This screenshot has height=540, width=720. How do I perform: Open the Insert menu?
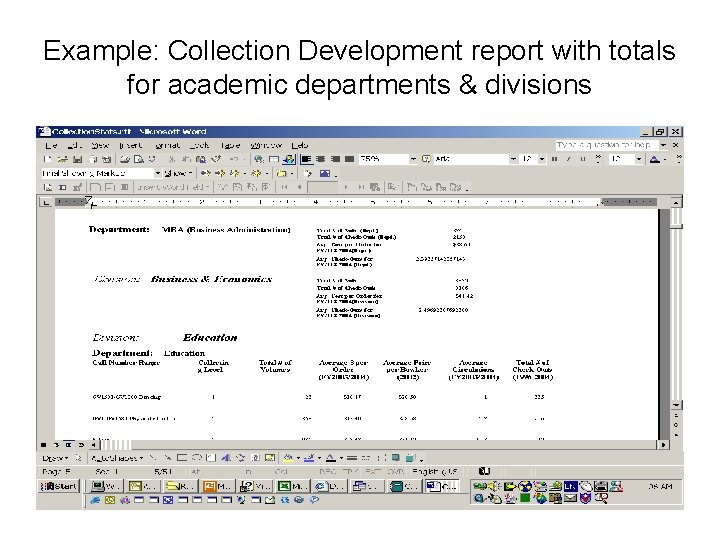pyautogui.click(x=131, y=145)
